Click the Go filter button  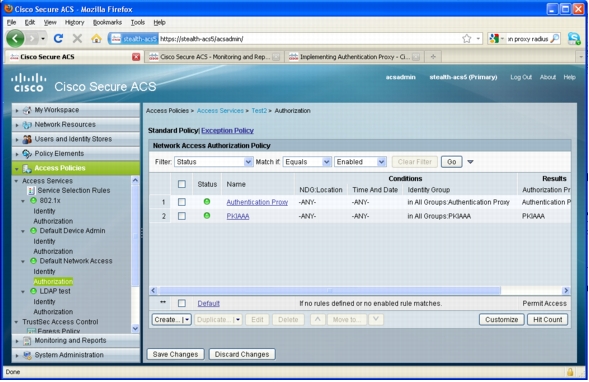(x=452, y=162)
